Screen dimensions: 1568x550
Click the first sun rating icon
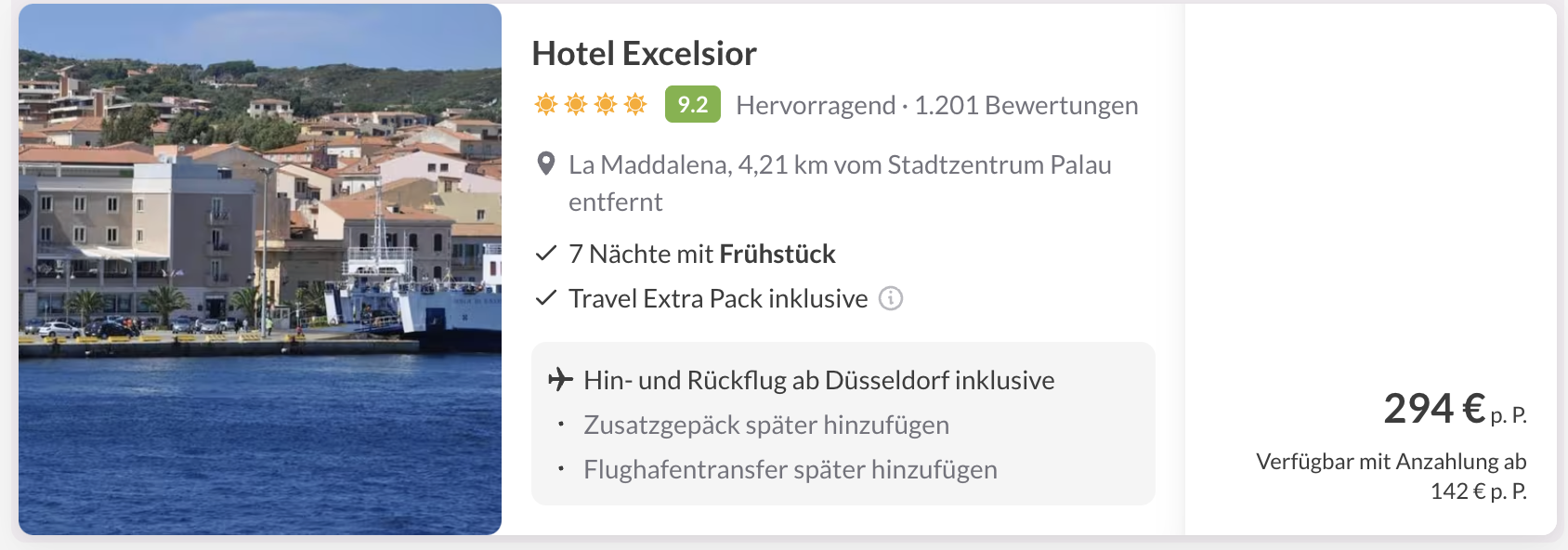coord(545,104)
